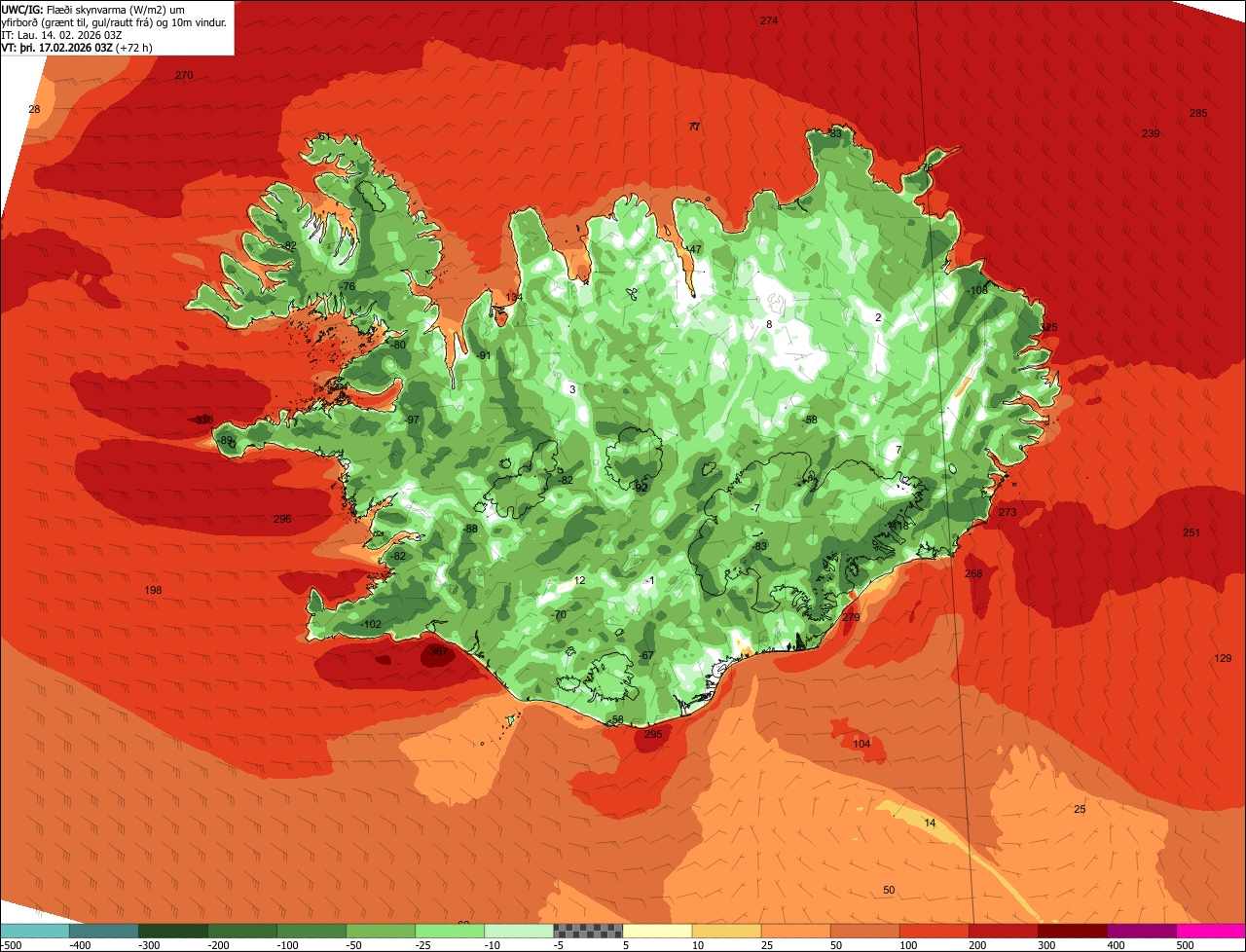Click the map value 12 in southern highlands

pyautogui.click(x=579, y=580)
